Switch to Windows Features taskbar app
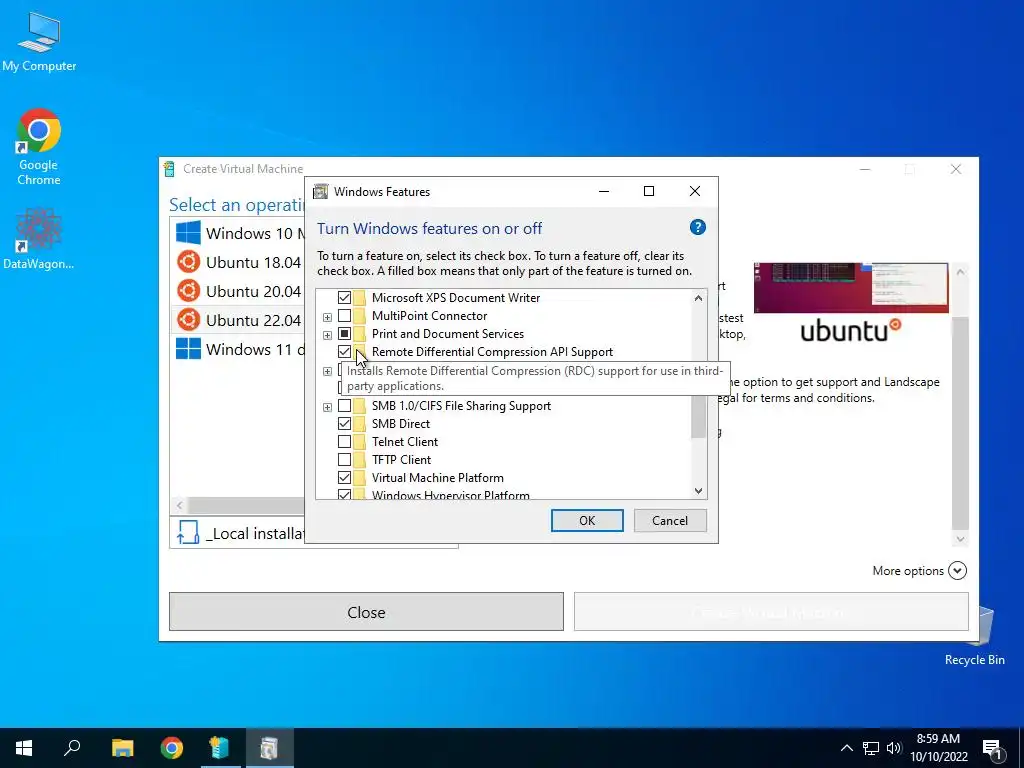 point(269,748)
